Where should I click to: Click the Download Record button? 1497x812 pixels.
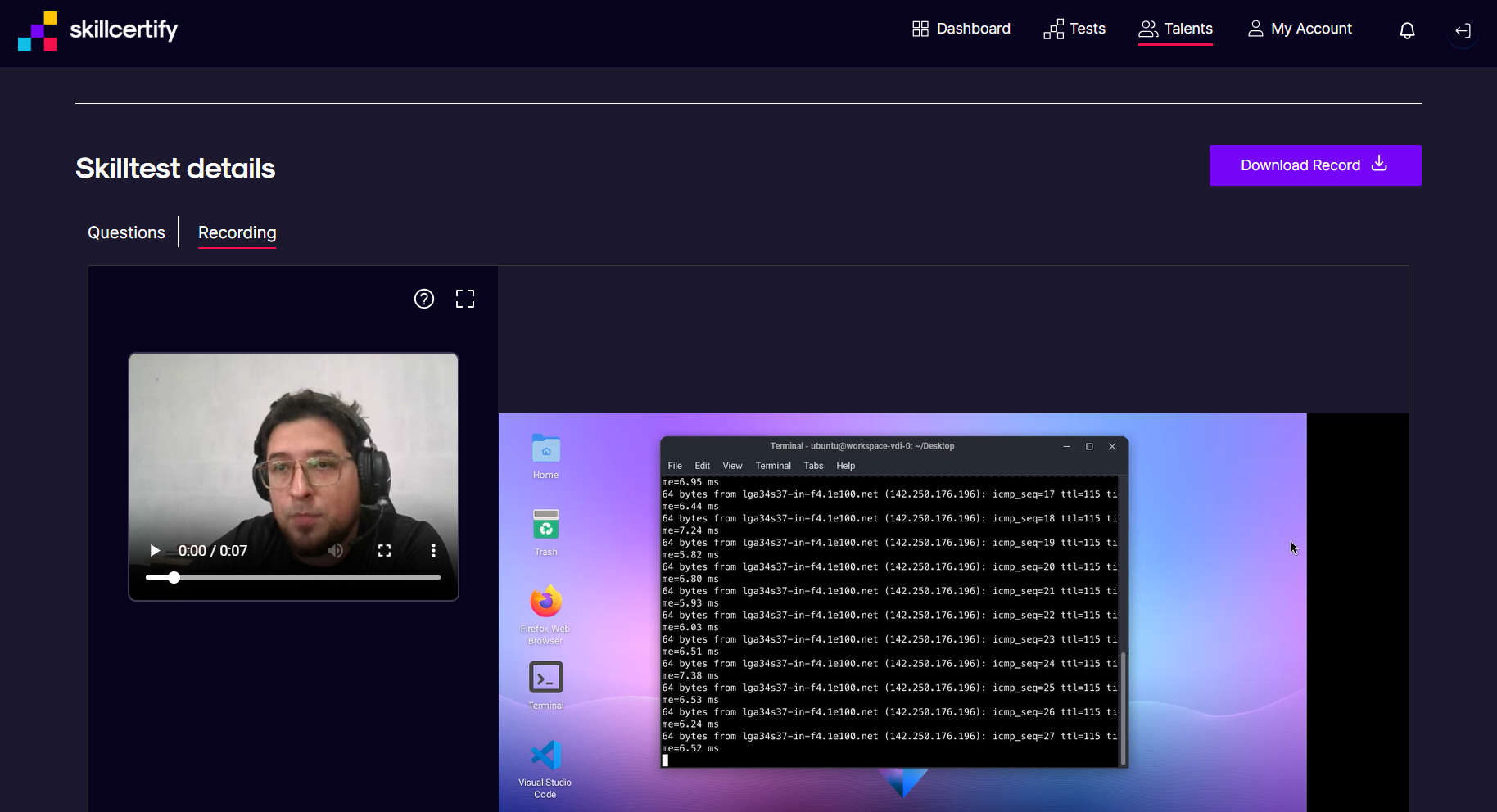pyautogui.click(x=1314, y=165)
